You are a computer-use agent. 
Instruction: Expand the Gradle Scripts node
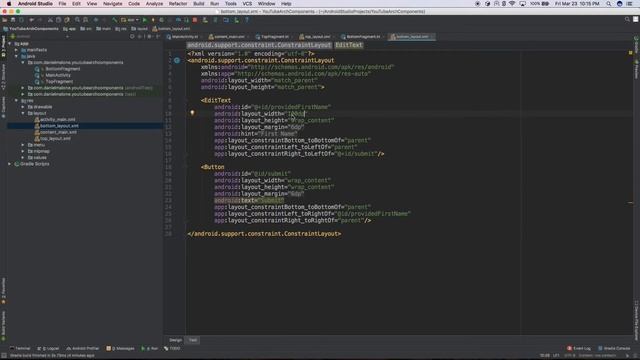pyautogui.click(x=10, y=164)
